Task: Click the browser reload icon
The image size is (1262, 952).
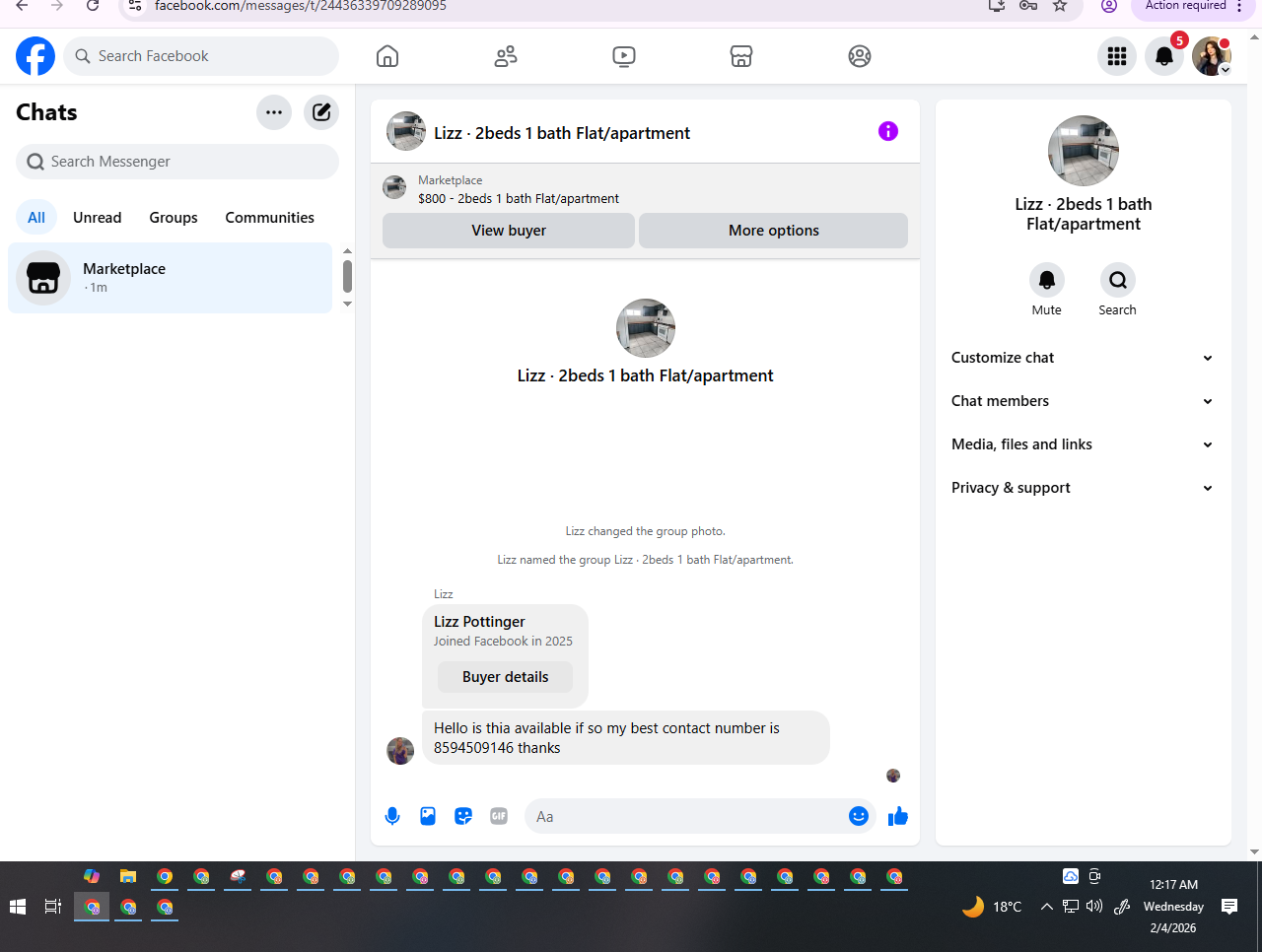Action: (93, 5)
